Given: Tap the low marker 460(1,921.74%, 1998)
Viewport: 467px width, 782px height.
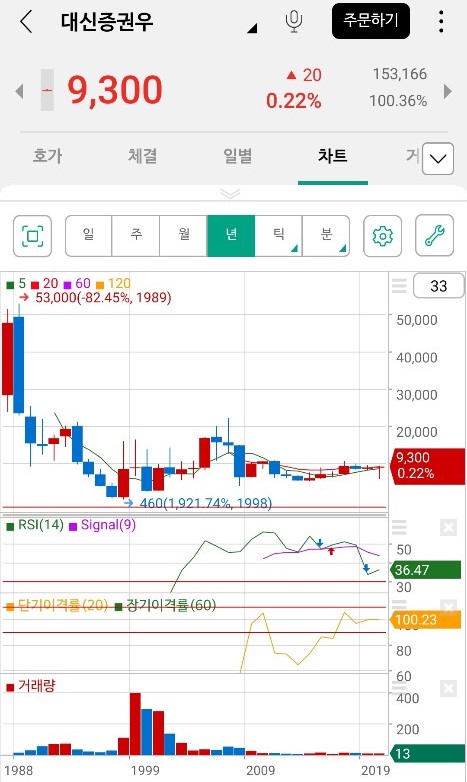Looking at the screenshot, I should coord(206,503).
